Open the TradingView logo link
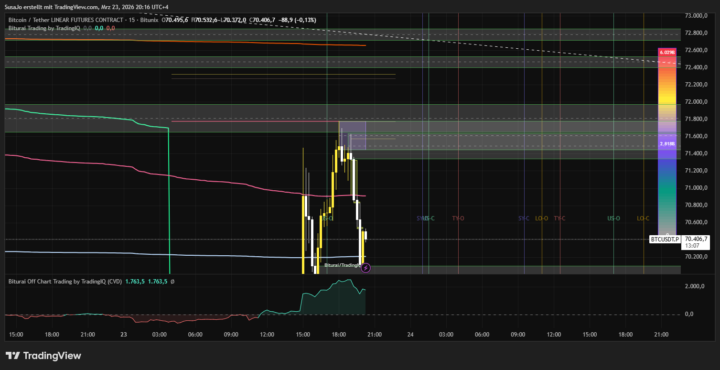 [x=43, y=355]
